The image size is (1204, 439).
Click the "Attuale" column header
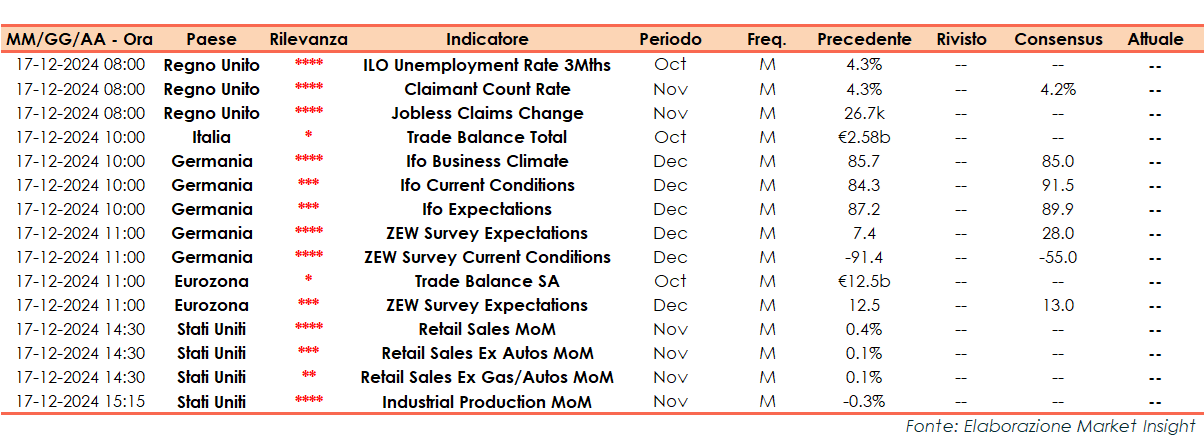coord(1155,39)
